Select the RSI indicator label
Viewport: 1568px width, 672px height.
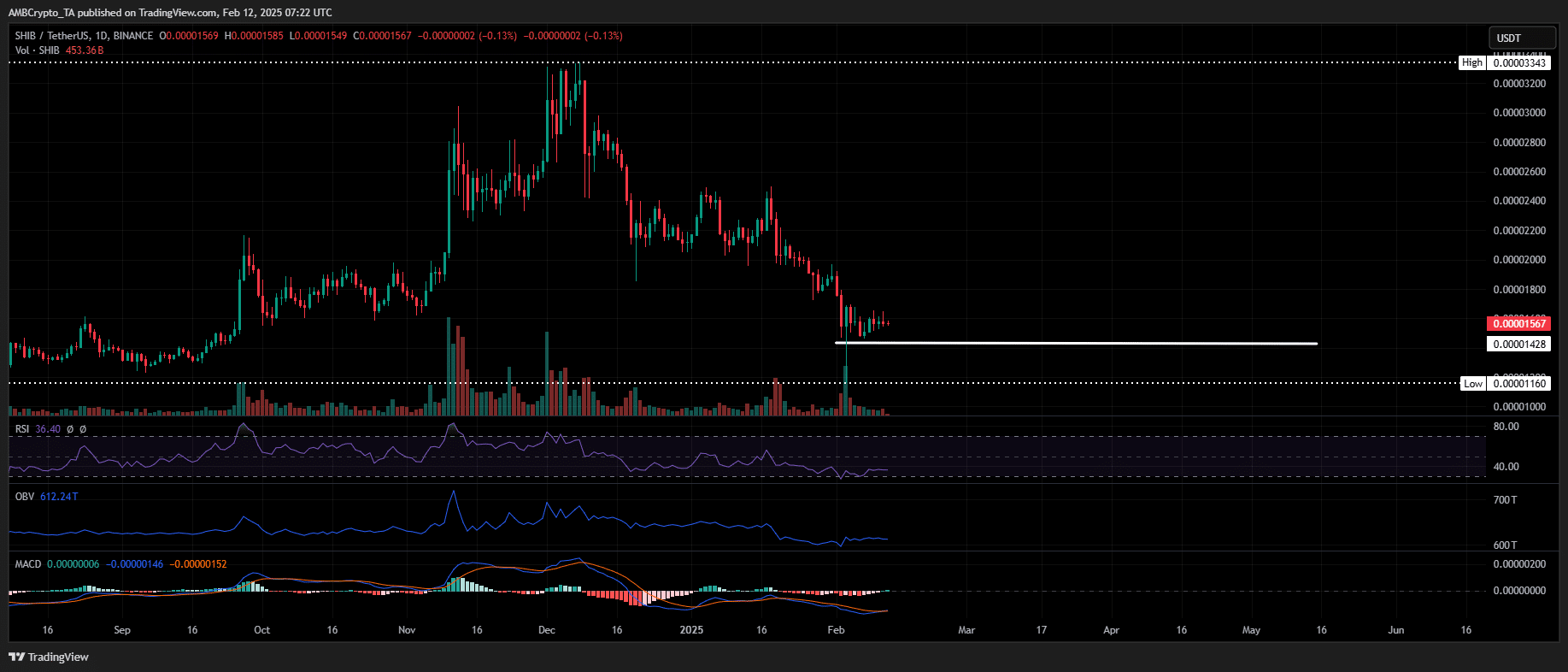click(x=22, y=429)
